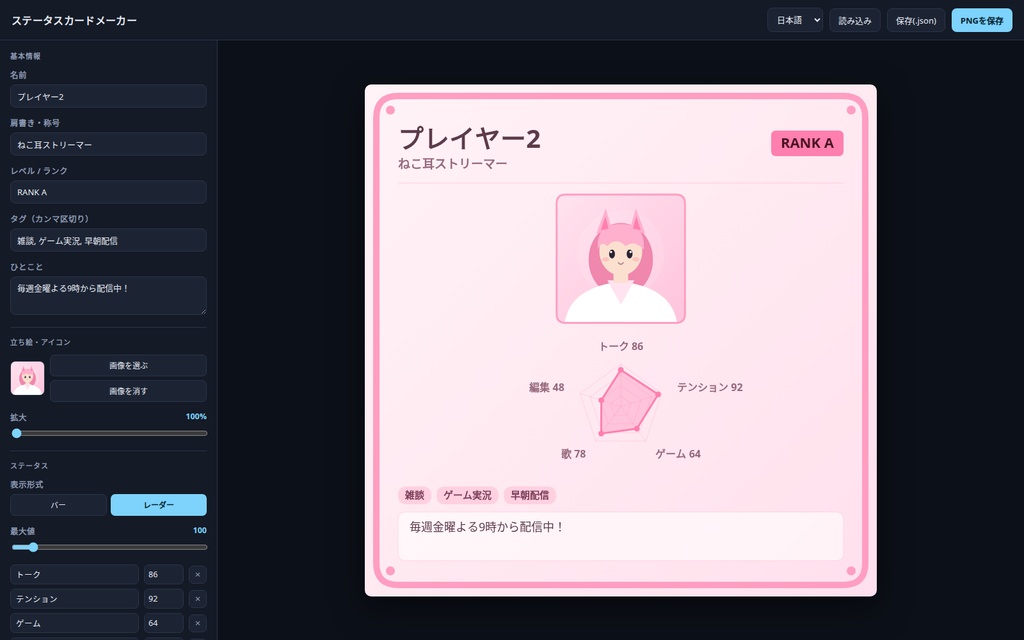This screenshot has width=1024, height=640.
Task: Adjust the 最大値 slider
Action: (x=109, y=547)
